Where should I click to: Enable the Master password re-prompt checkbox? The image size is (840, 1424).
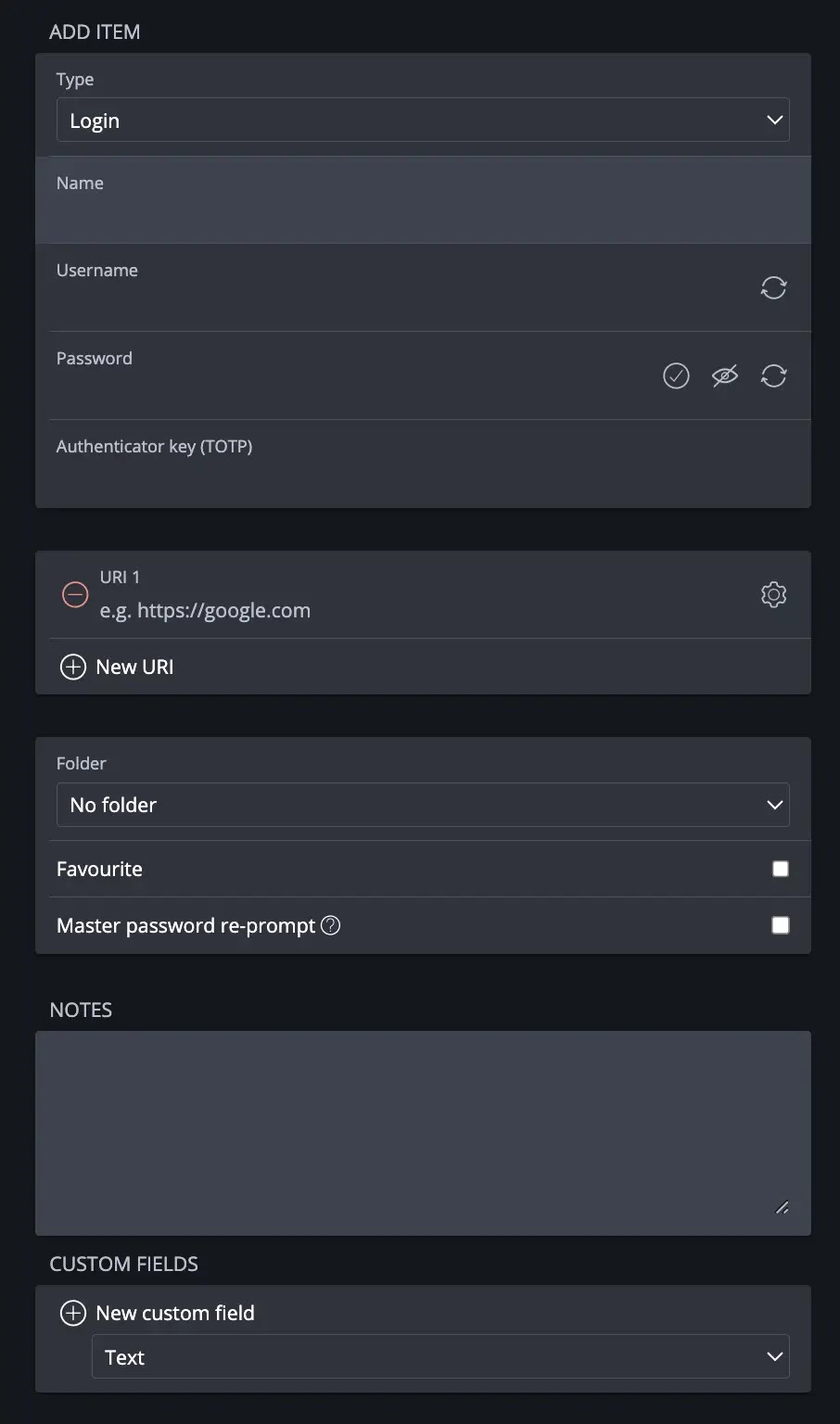pos(781,925)
